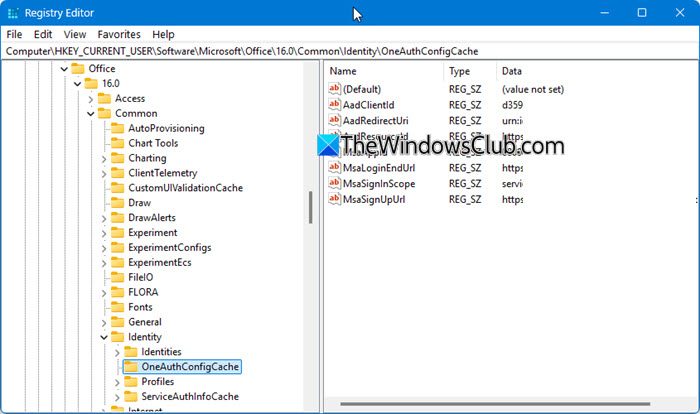Click the ClientTelemetry folder icon
This screenshot has height=414, width=700.
[x=117, y=173]
